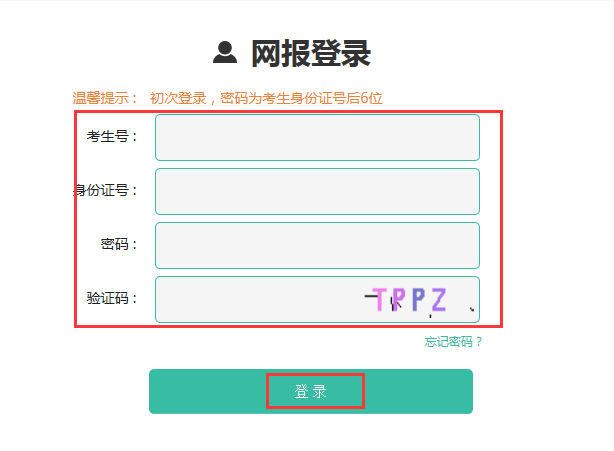Click the 密码 field label
The image size is (614, 451).
pos(119,245)
